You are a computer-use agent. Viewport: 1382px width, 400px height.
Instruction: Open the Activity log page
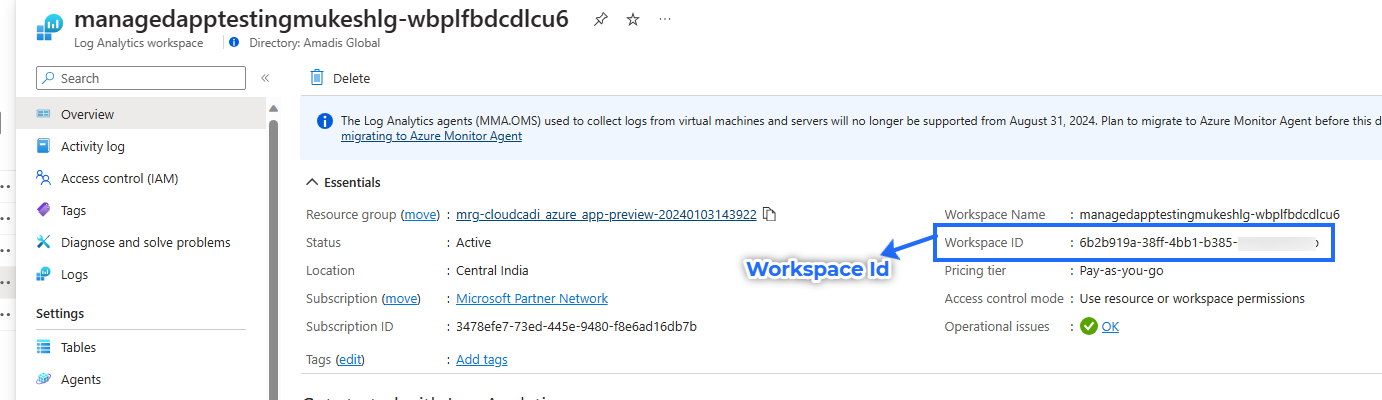(x=92, y=146)
